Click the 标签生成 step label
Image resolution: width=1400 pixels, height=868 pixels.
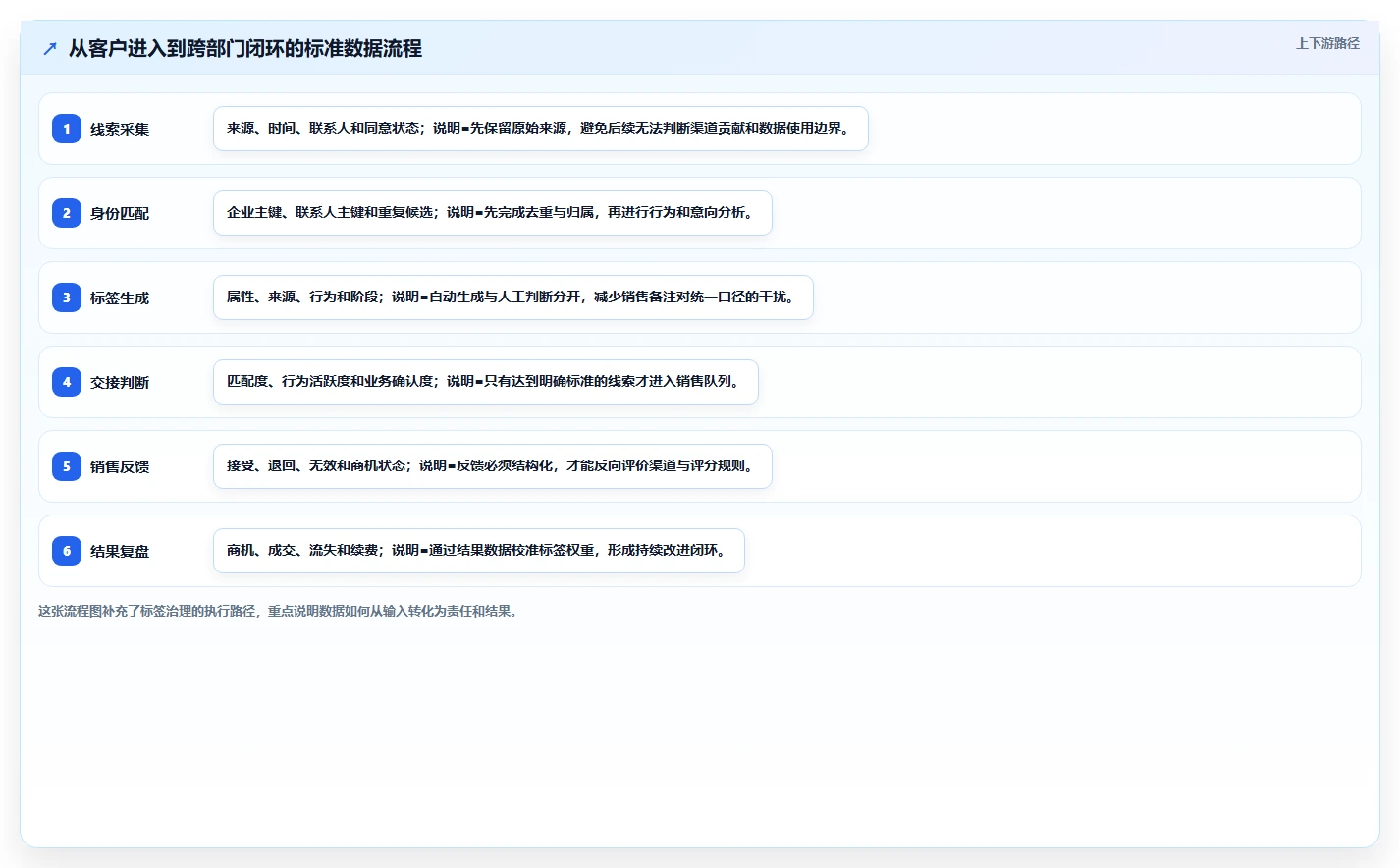(x=120, y=298)
